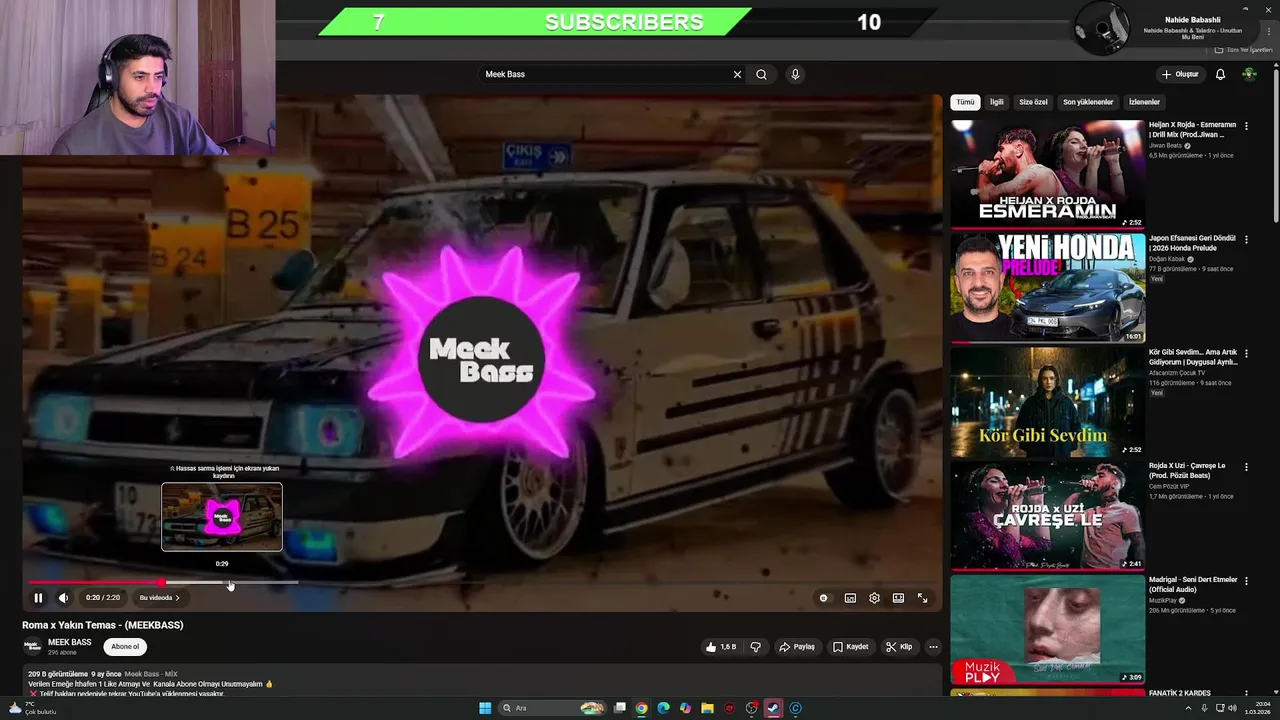
Task: Pause the video playback
Action: [38, 598]
